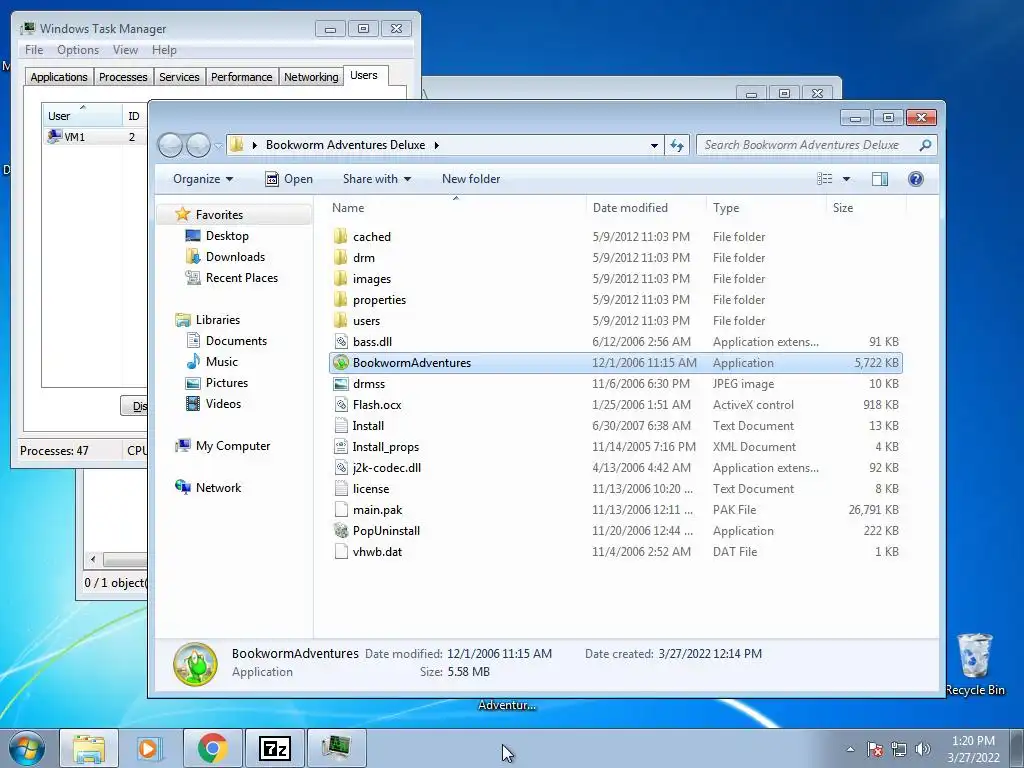Open the Organize dropdown menu

tap(202, 179)
